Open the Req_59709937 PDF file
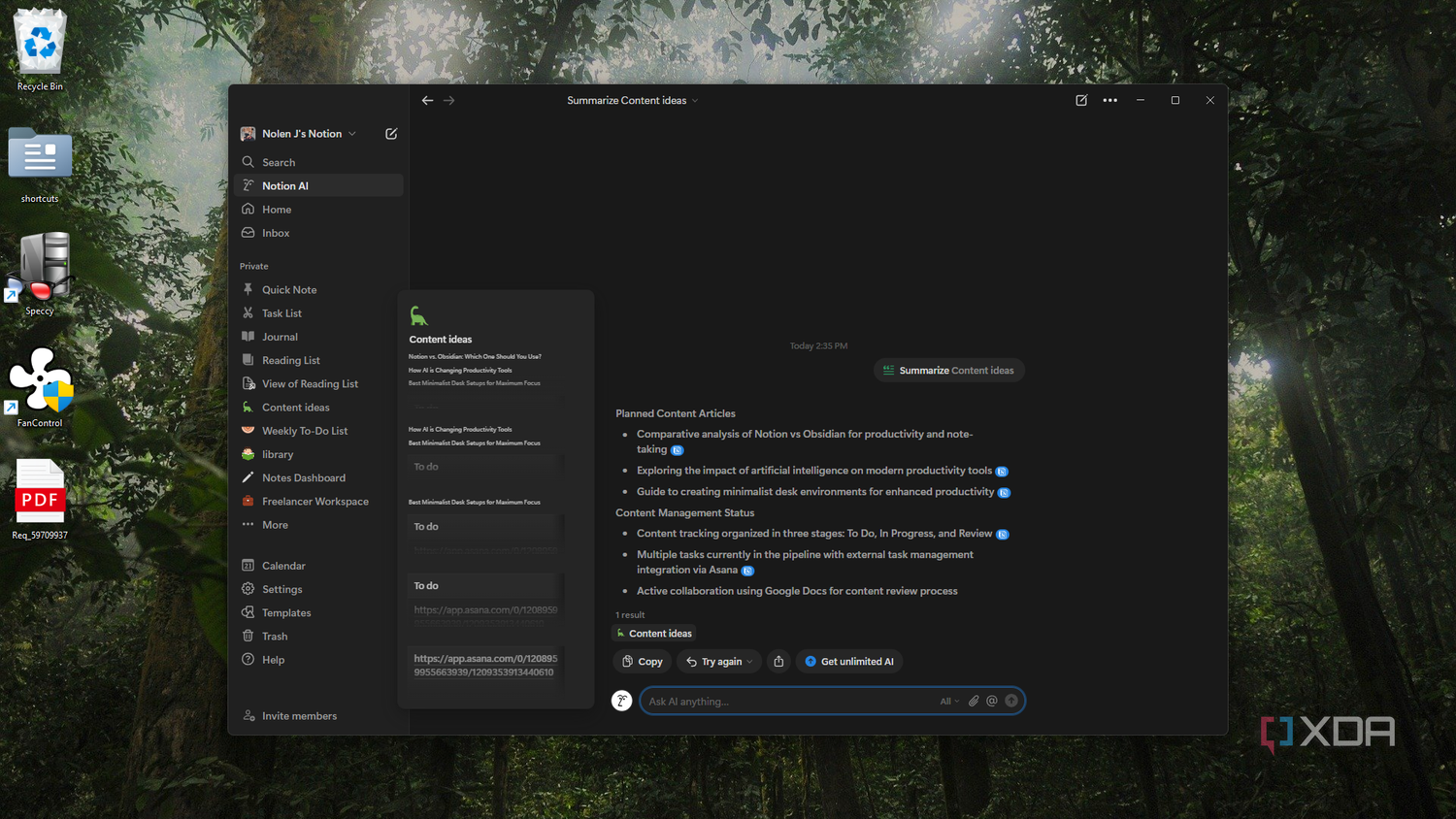This screenshot has width=1456, height=819. 40,499
